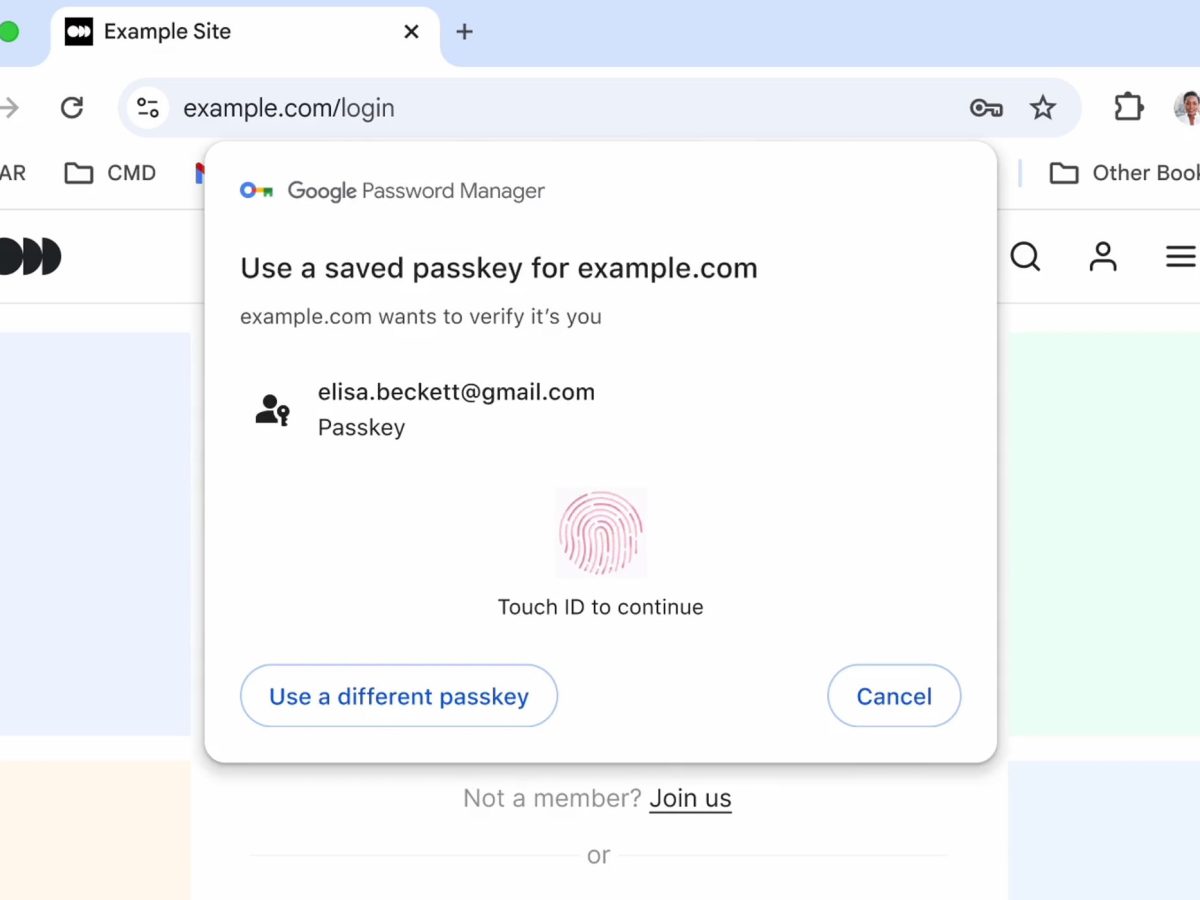Click the Touch ID fingerprint icon
The height and width of the screenshot is (900, 1200).
(x=601, y=532)
